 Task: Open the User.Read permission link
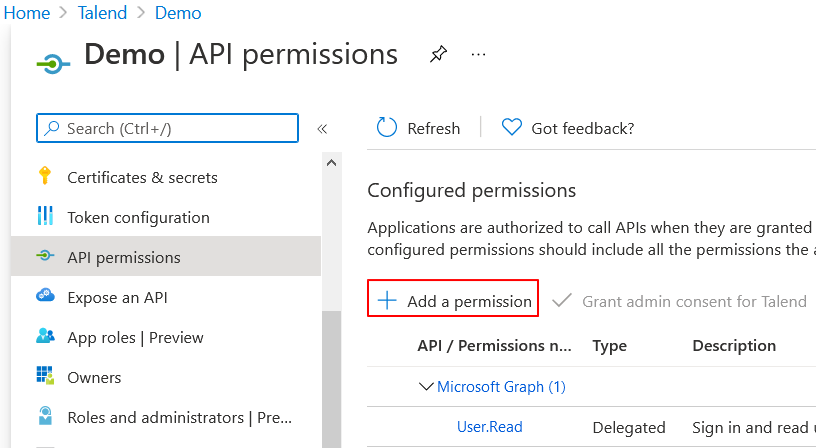click(490, 427)
